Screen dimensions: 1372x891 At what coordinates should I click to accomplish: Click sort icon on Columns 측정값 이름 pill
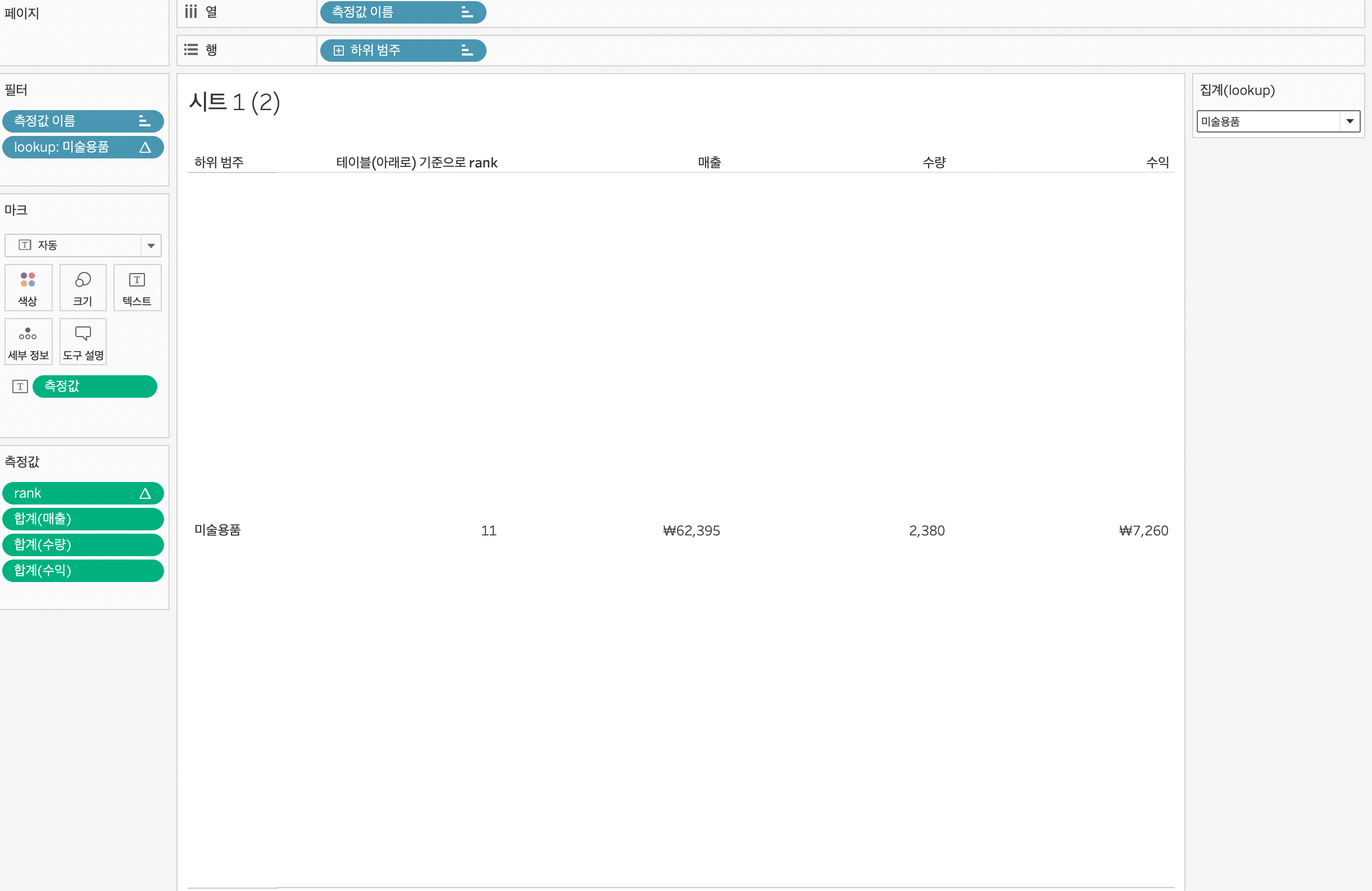(466, 12)
